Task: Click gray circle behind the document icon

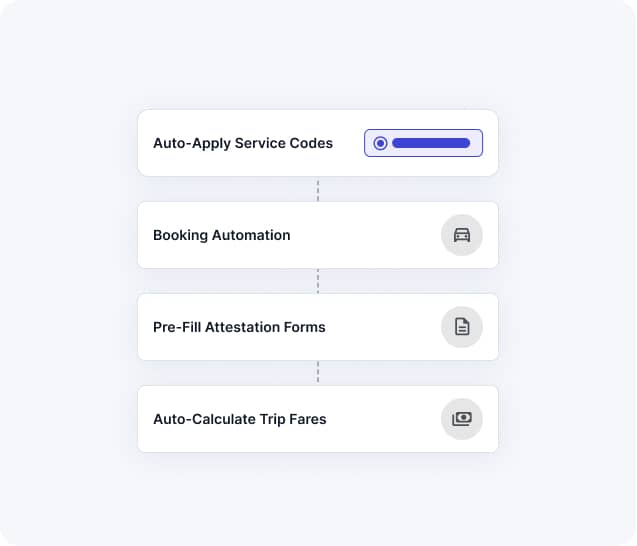Action: (x=462, y=327)
